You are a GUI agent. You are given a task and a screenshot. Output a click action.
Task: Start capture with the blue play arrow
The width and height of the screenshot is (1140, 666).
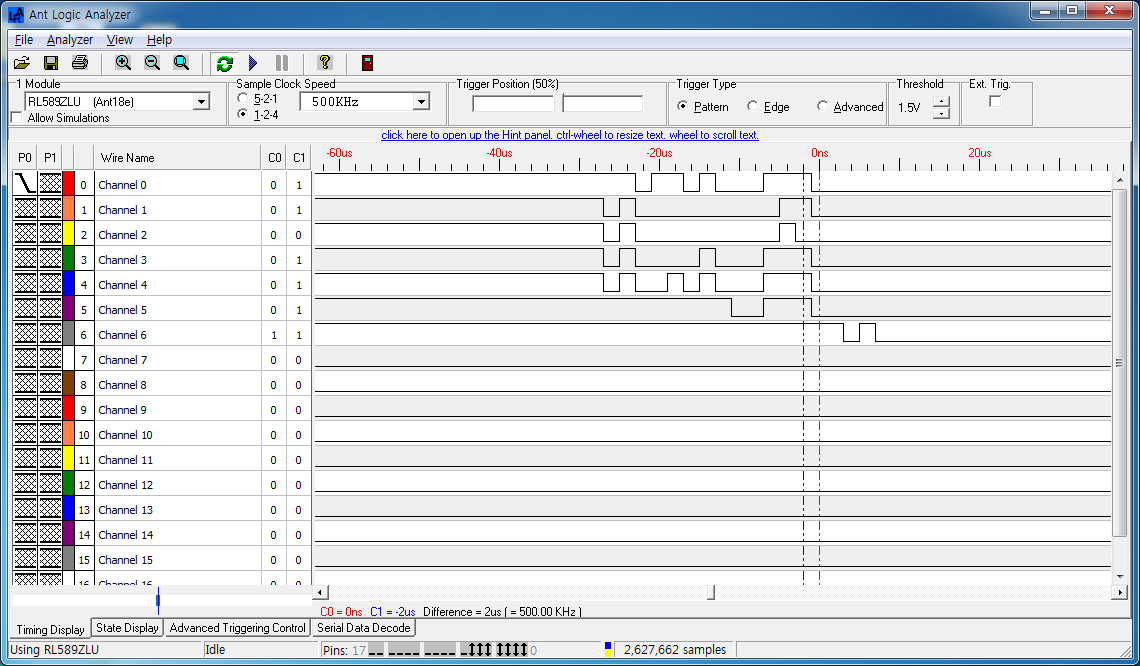pyautogui.click(x=253, y=63)
